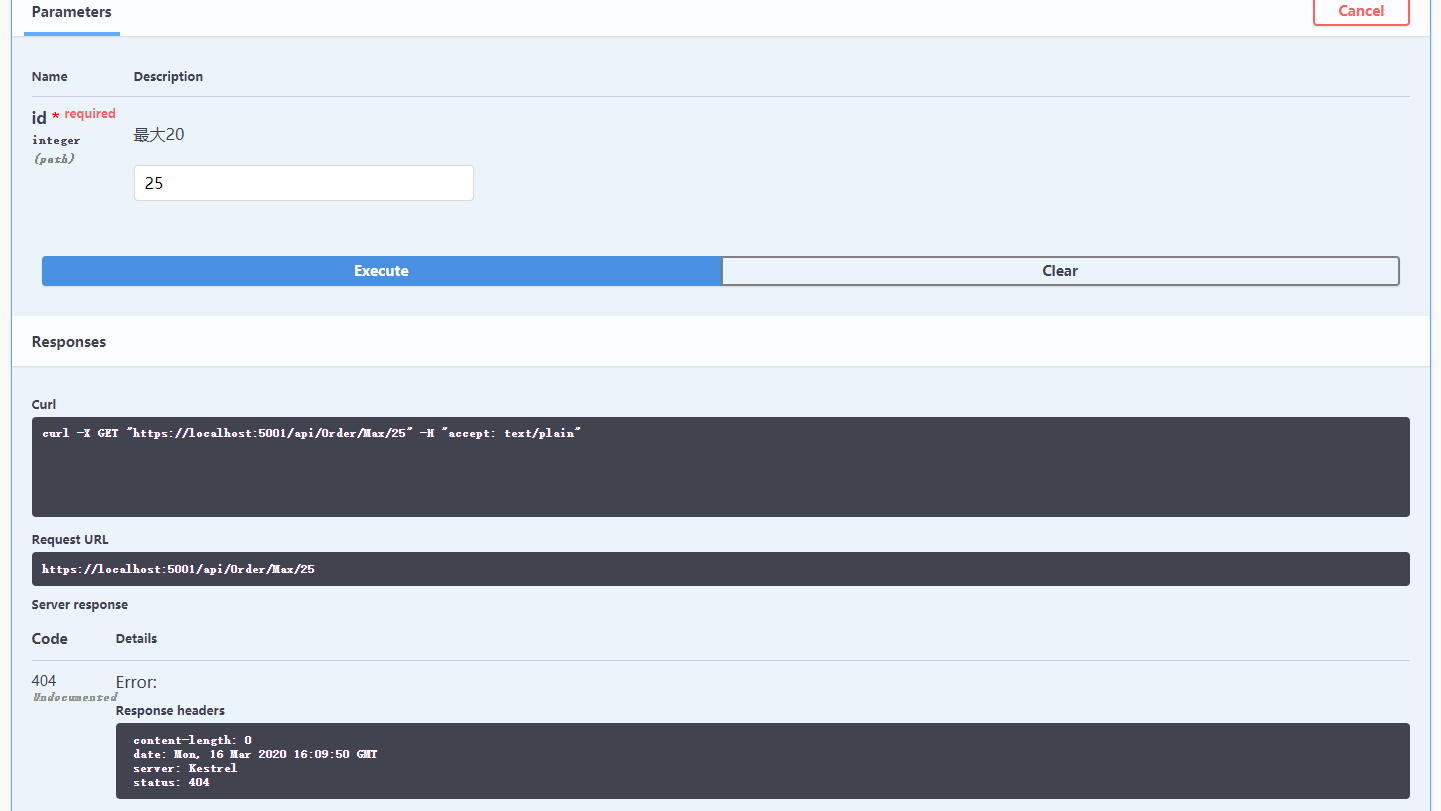Click the 'id' parameter name
This screenshot has height=811, width=1441.
[39, 118]
